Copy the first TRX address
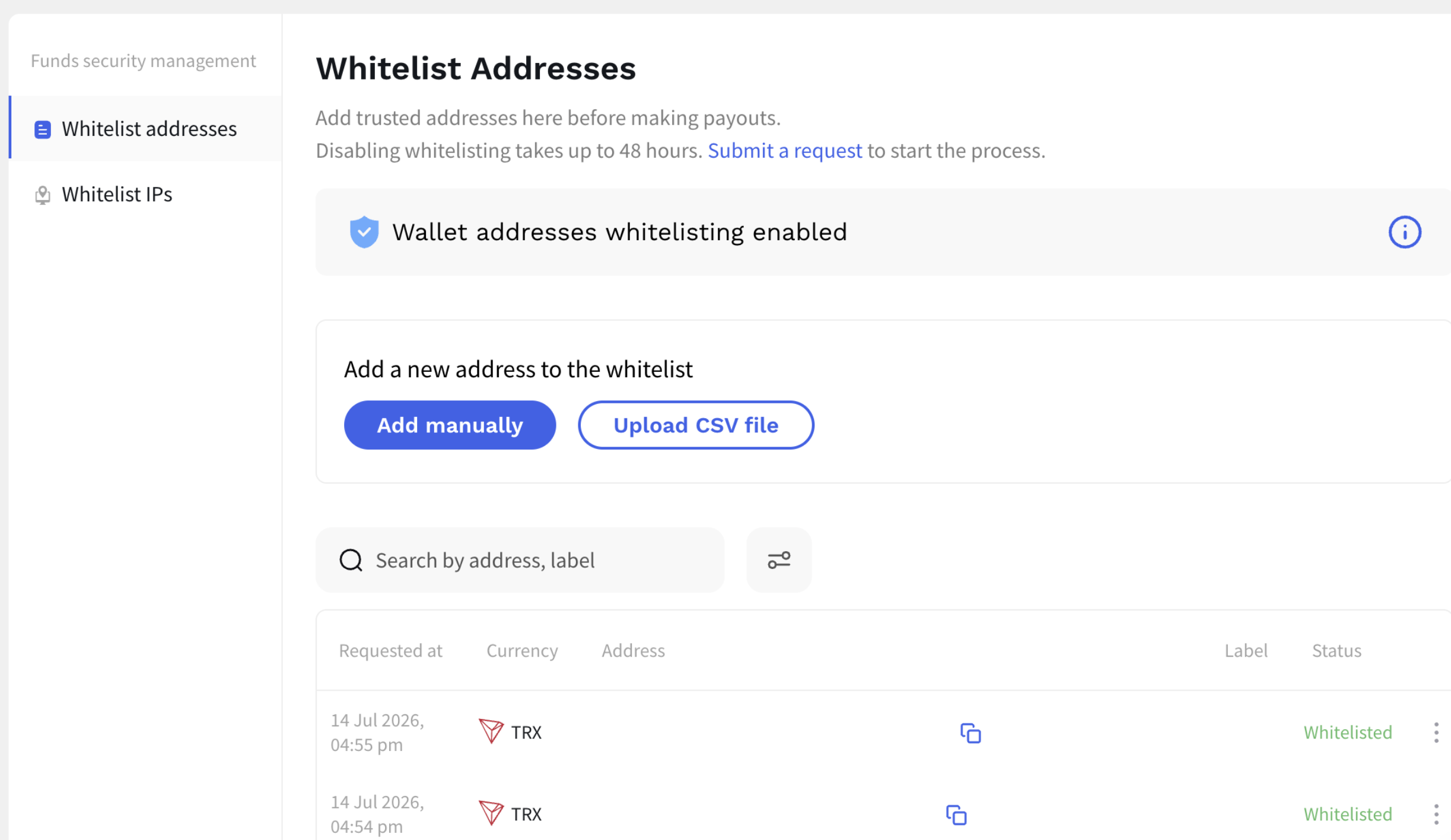 [970, 733]
